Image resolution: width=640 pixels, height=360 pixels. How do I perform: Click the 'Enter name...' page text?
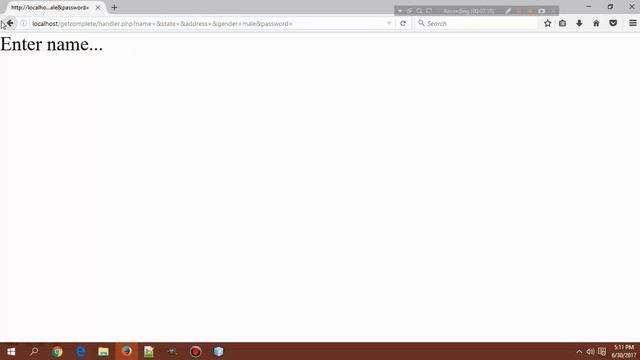[x=51, y=44]
